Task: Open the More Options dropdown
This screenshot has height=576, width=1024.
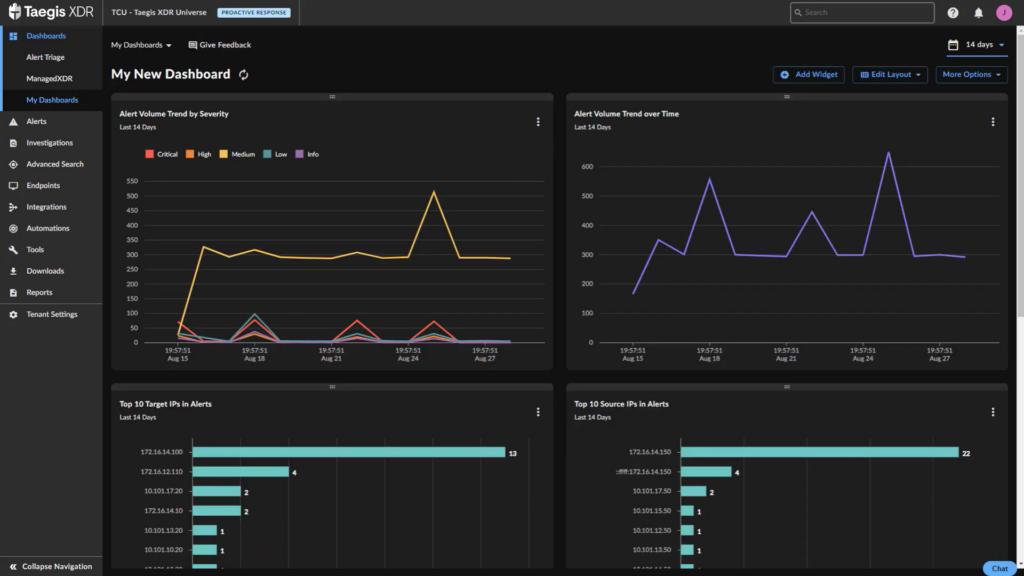Action: point(971,74)
